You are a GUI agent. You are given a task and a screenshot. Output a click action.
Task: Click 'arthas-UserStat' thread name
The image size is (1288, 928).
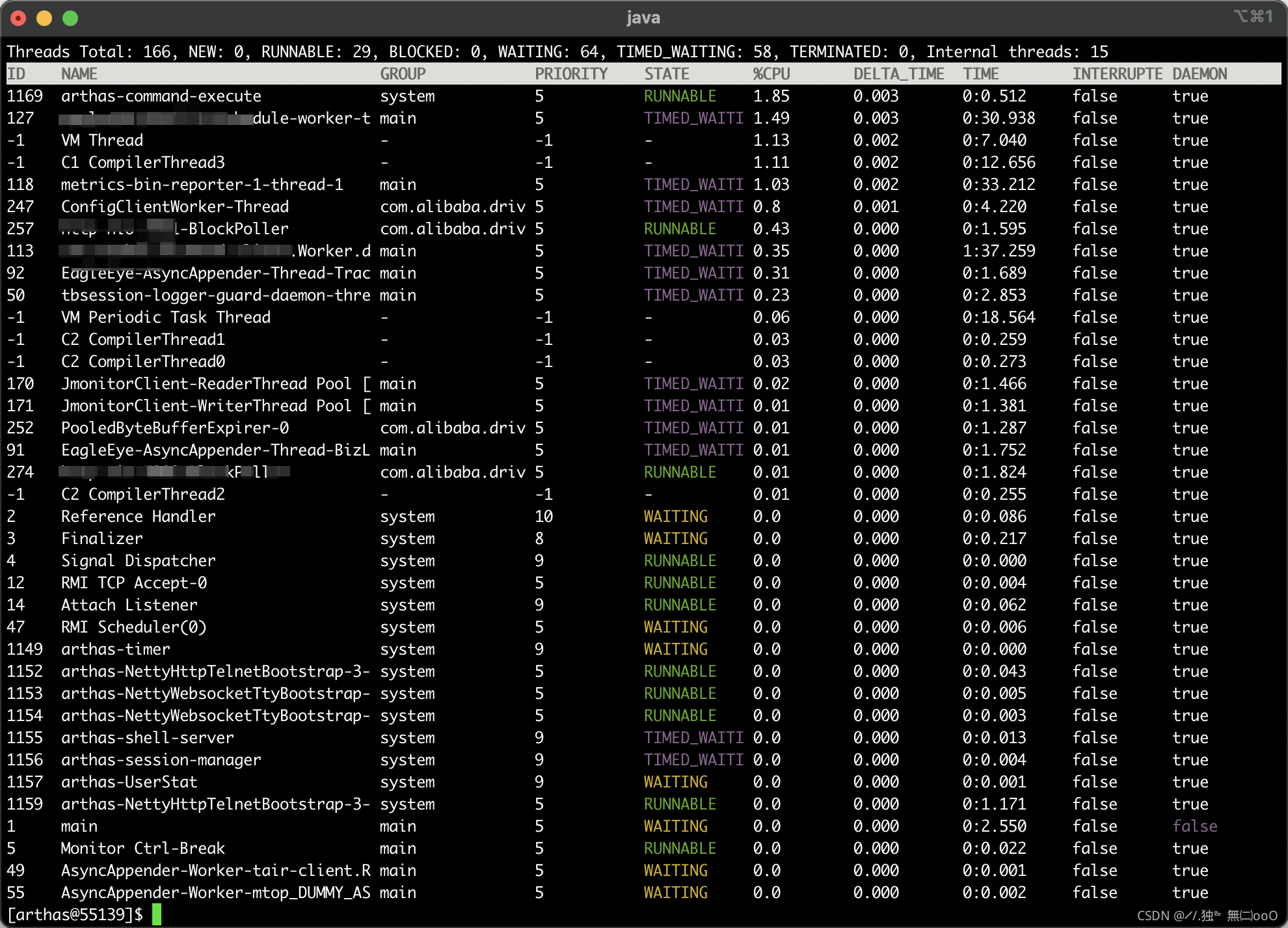[x=129, y=782]
